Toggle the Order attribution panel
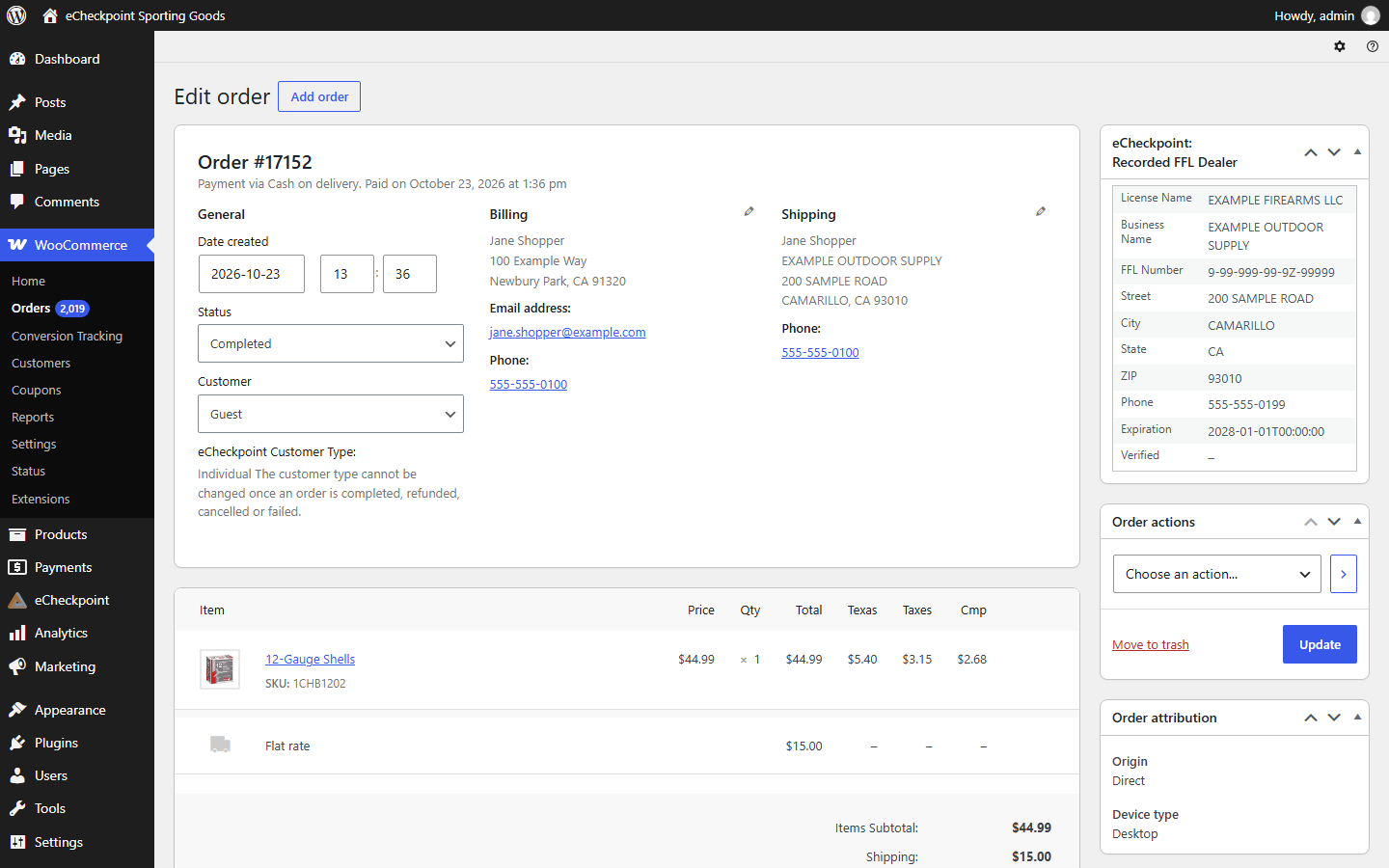This screenshot has height=868, width=1389. pyautogui.click(x=1357, y=718)
